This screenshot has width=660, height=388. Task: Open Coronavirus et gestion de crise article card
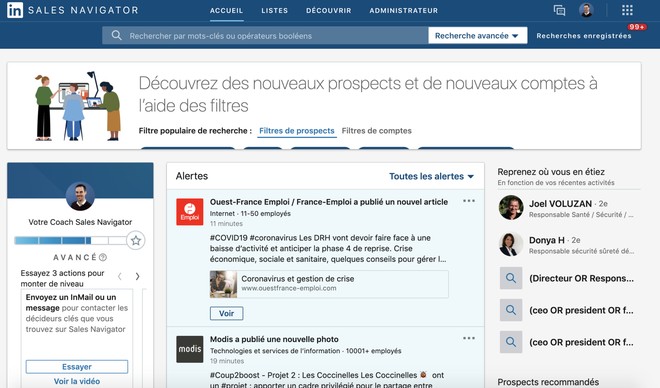click(329, 284)
